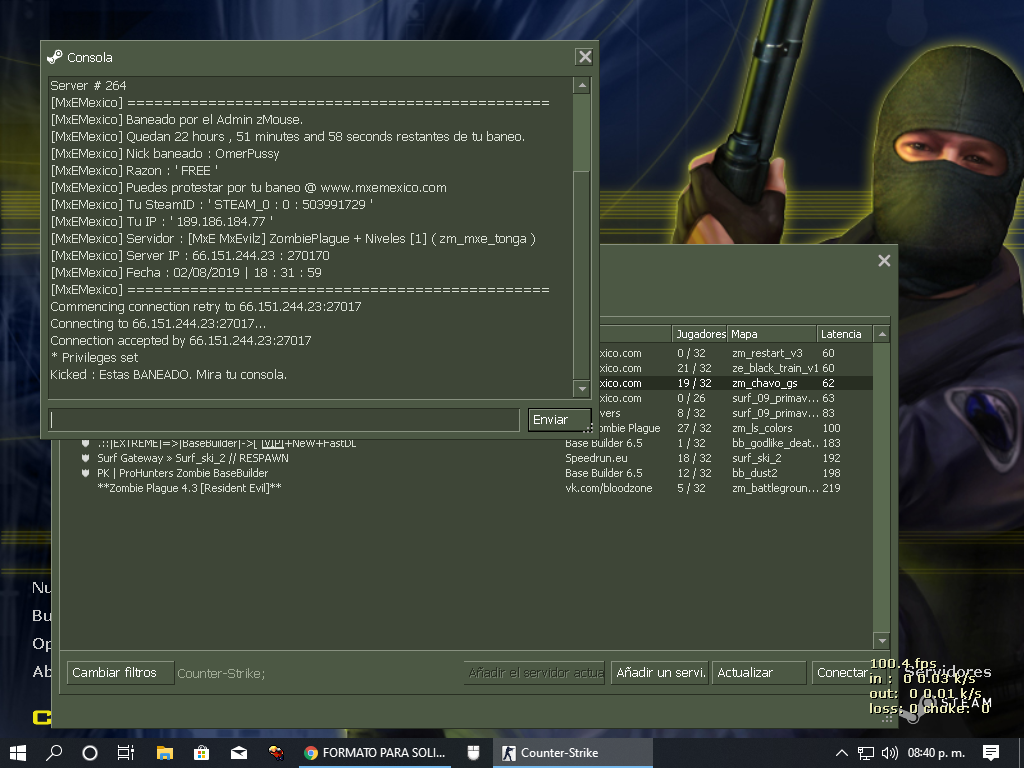Show hidden system tray icons
Viewport: 1024px width, 768px height.
(x=842, y=753)
